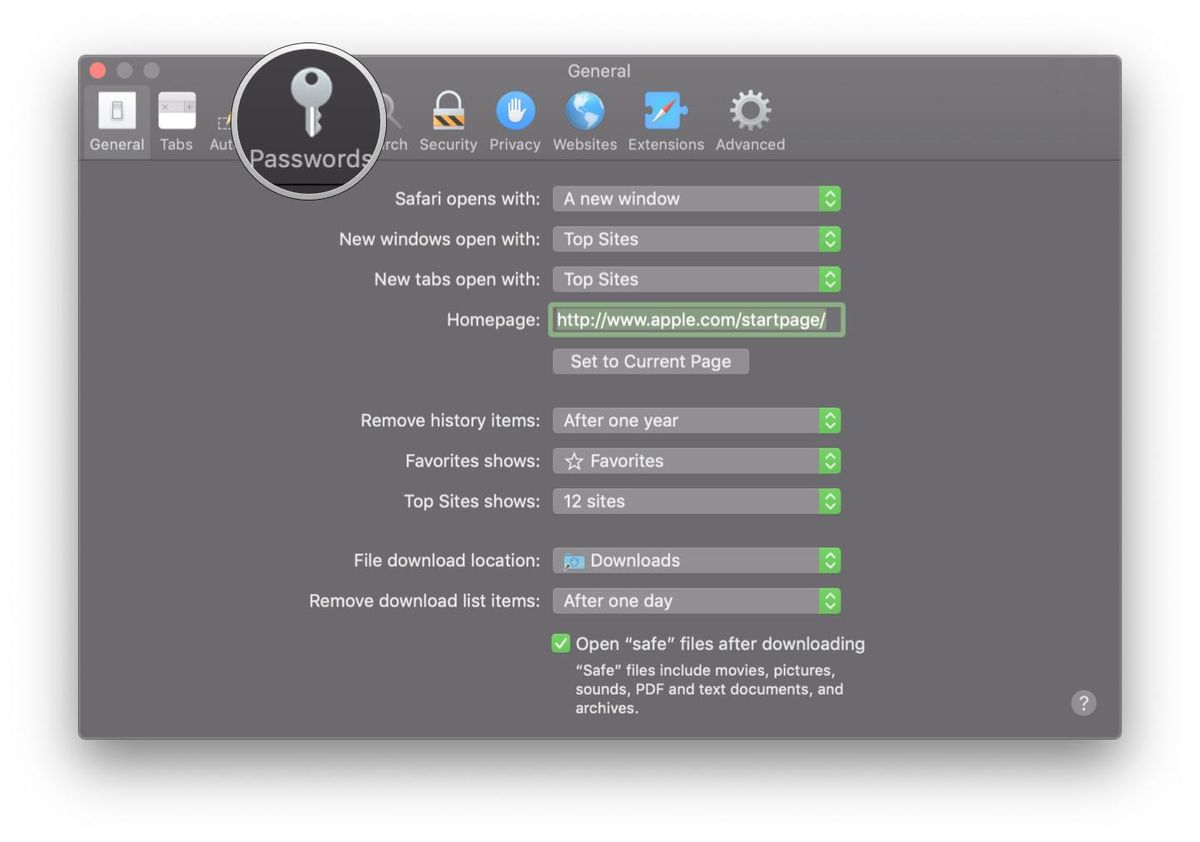
Task: Expand the File download location menu
Action: click(695, 560)
